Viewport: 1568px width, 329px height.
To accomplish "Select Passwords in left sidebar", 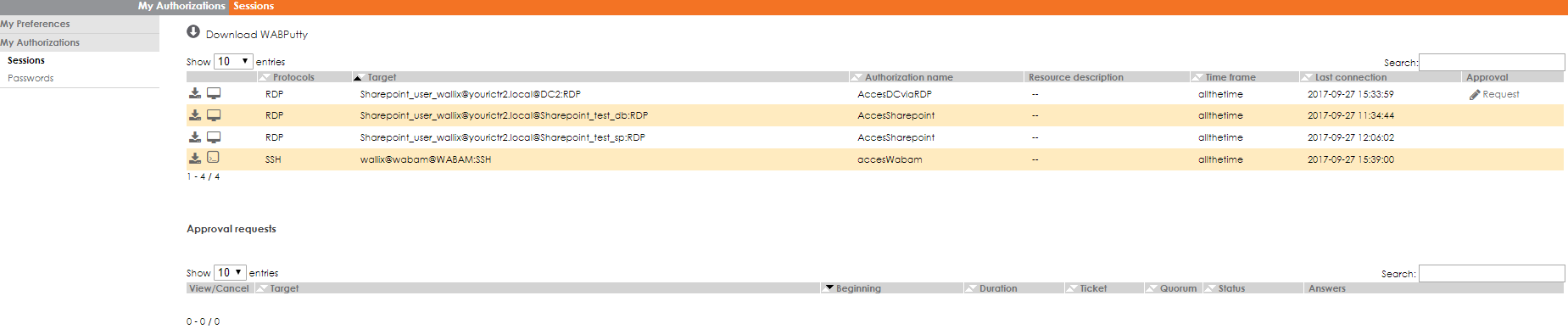I will (31, 78).
